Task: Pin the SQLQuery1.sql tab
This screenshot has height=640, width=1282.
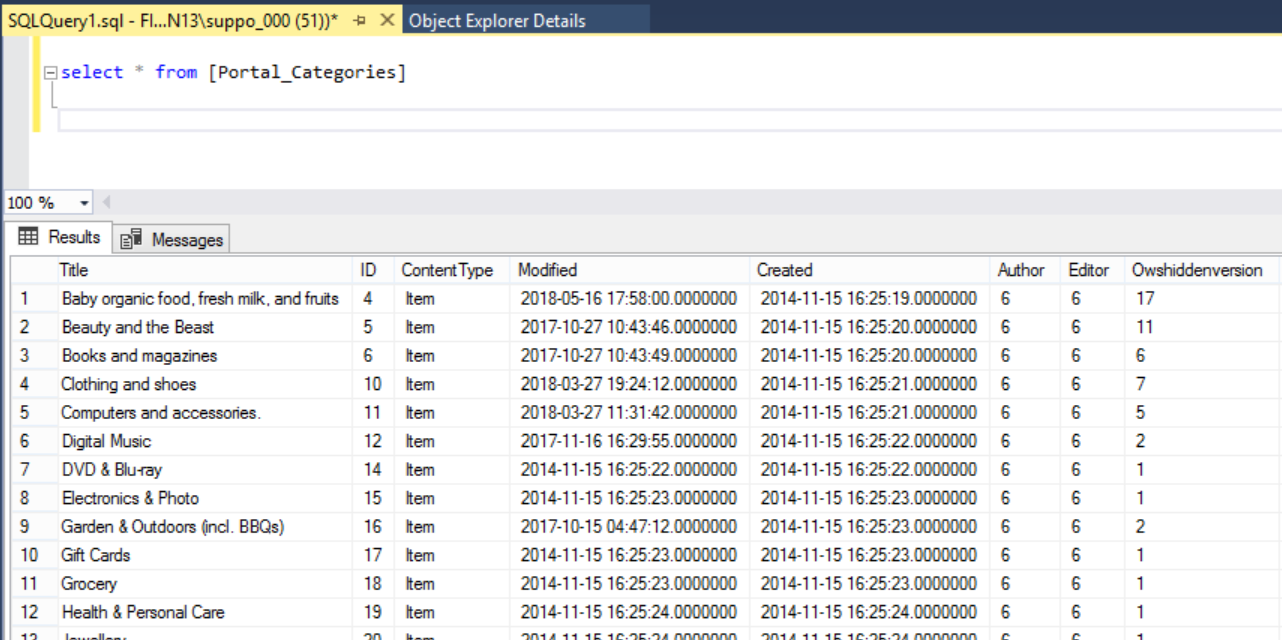Action: [361, 21]
